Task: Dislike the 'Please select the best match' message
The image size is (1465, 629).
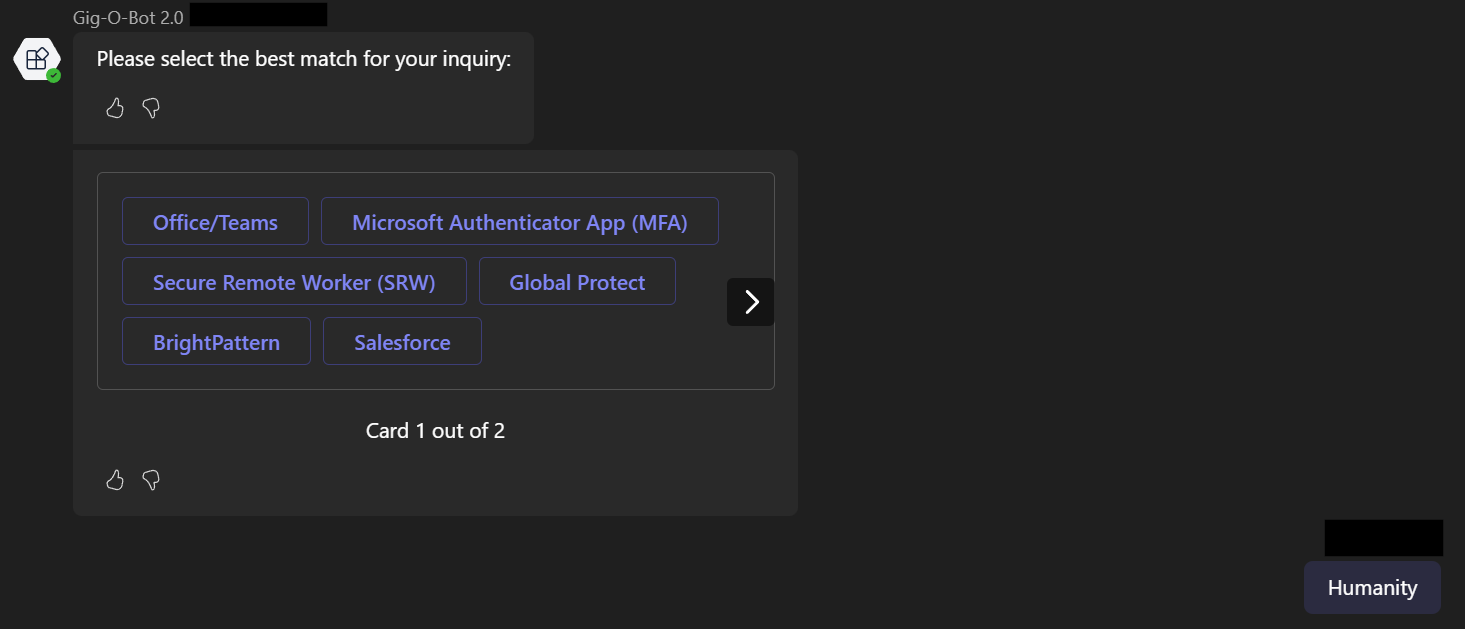Action: [x=151, y=108]
